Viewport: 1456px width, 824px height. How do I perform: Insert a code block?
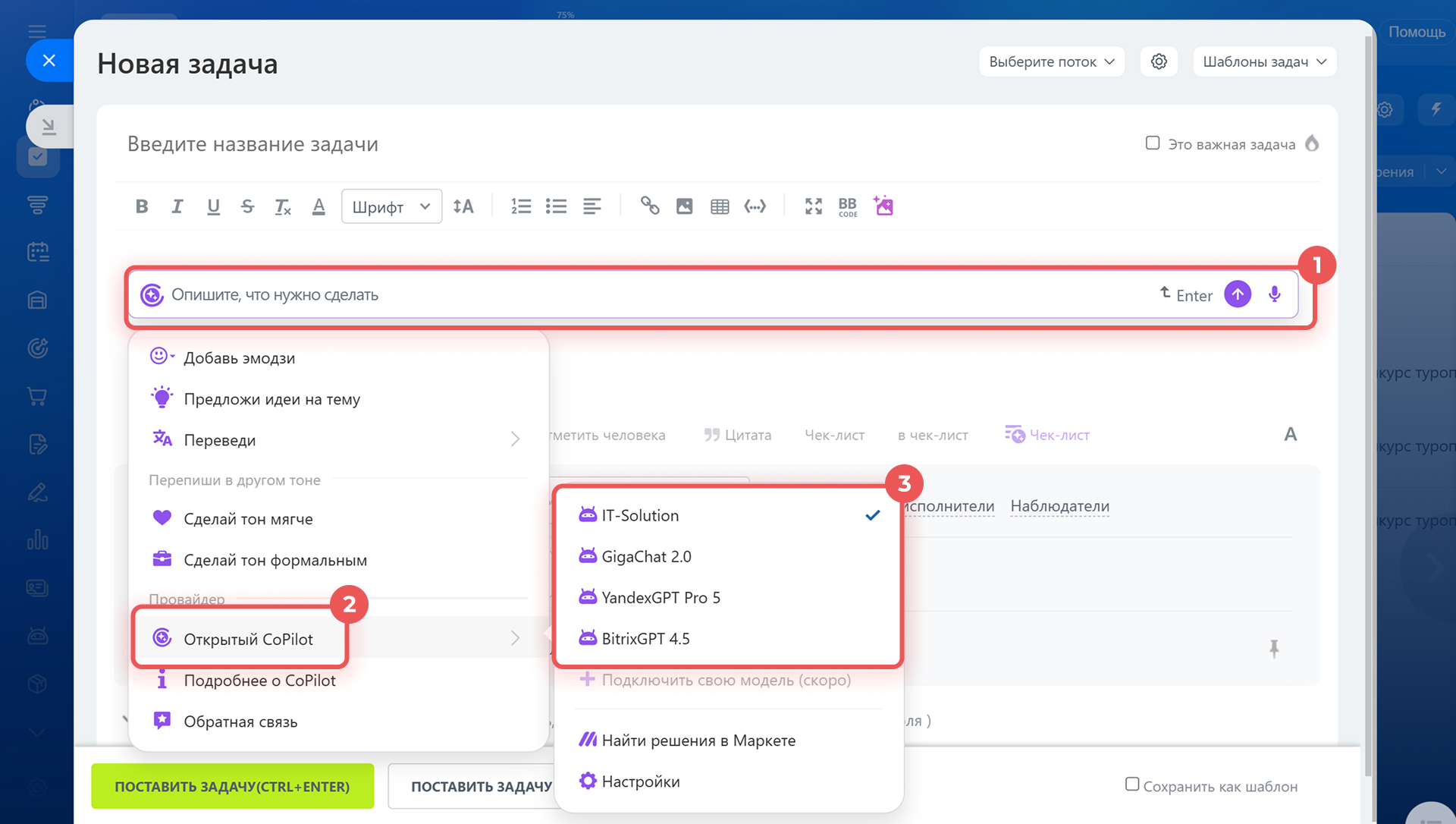(755, 206)
